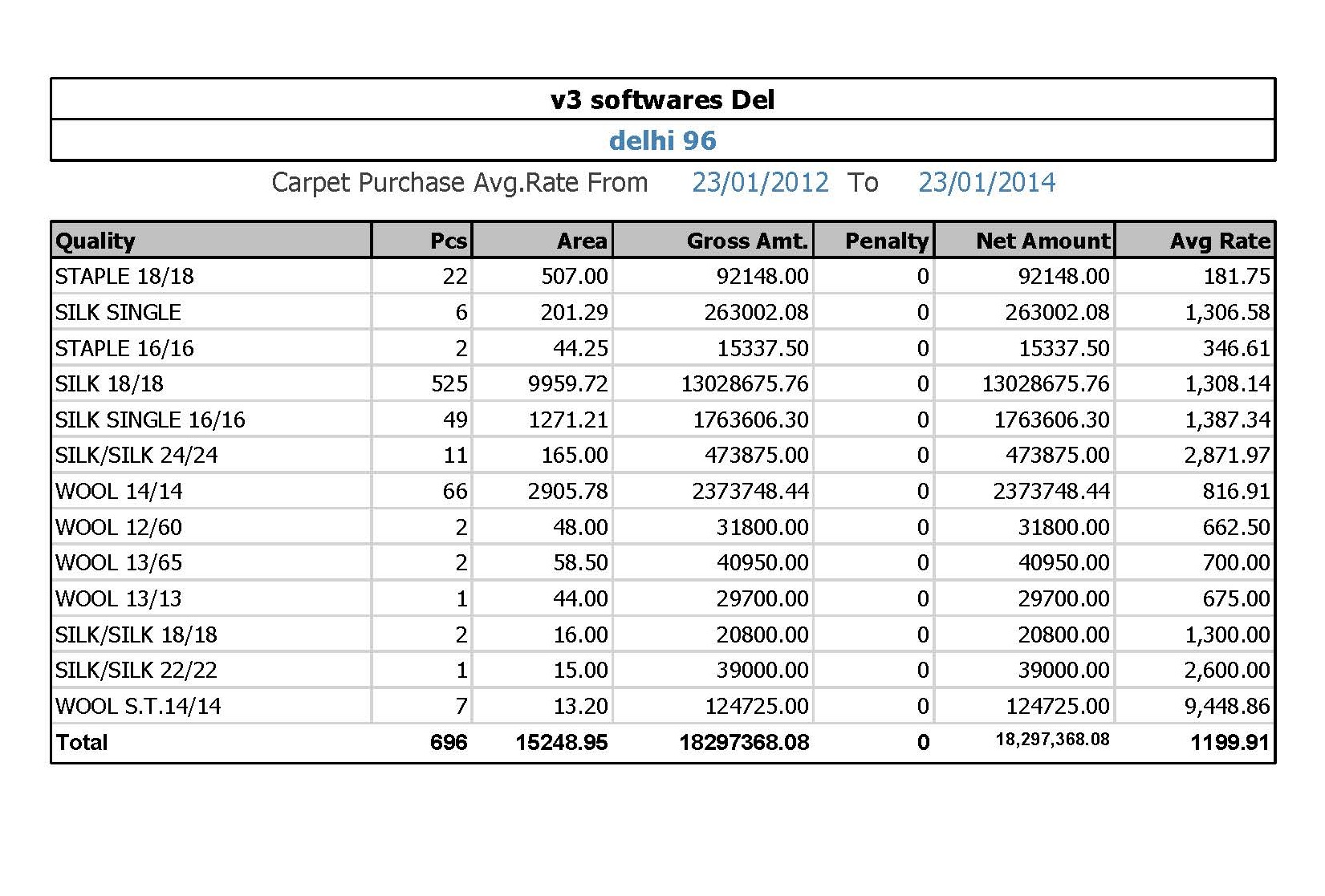
Task: Click the 'delhi 96' subtitle text
Action: pyautogui.click(x=662, y=140)
